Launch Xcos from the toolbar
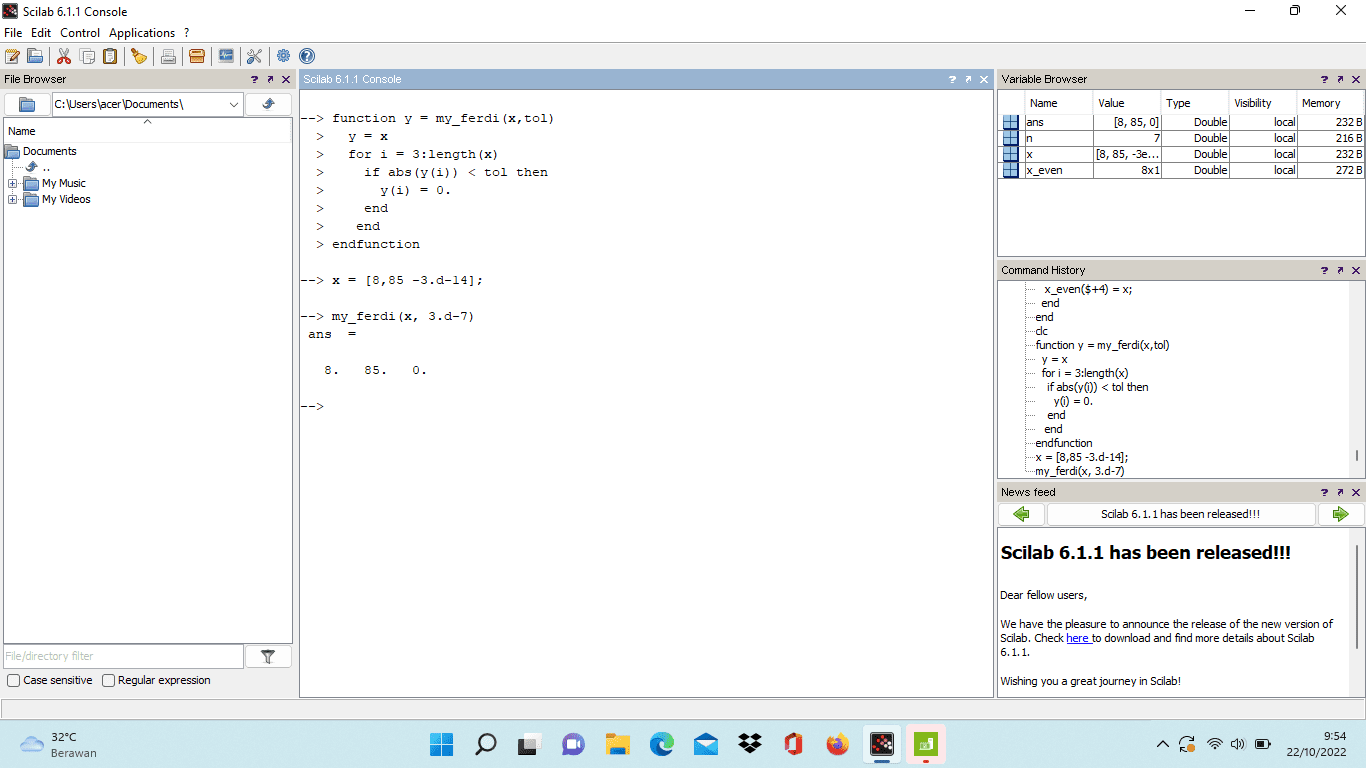 pos(226,56)
